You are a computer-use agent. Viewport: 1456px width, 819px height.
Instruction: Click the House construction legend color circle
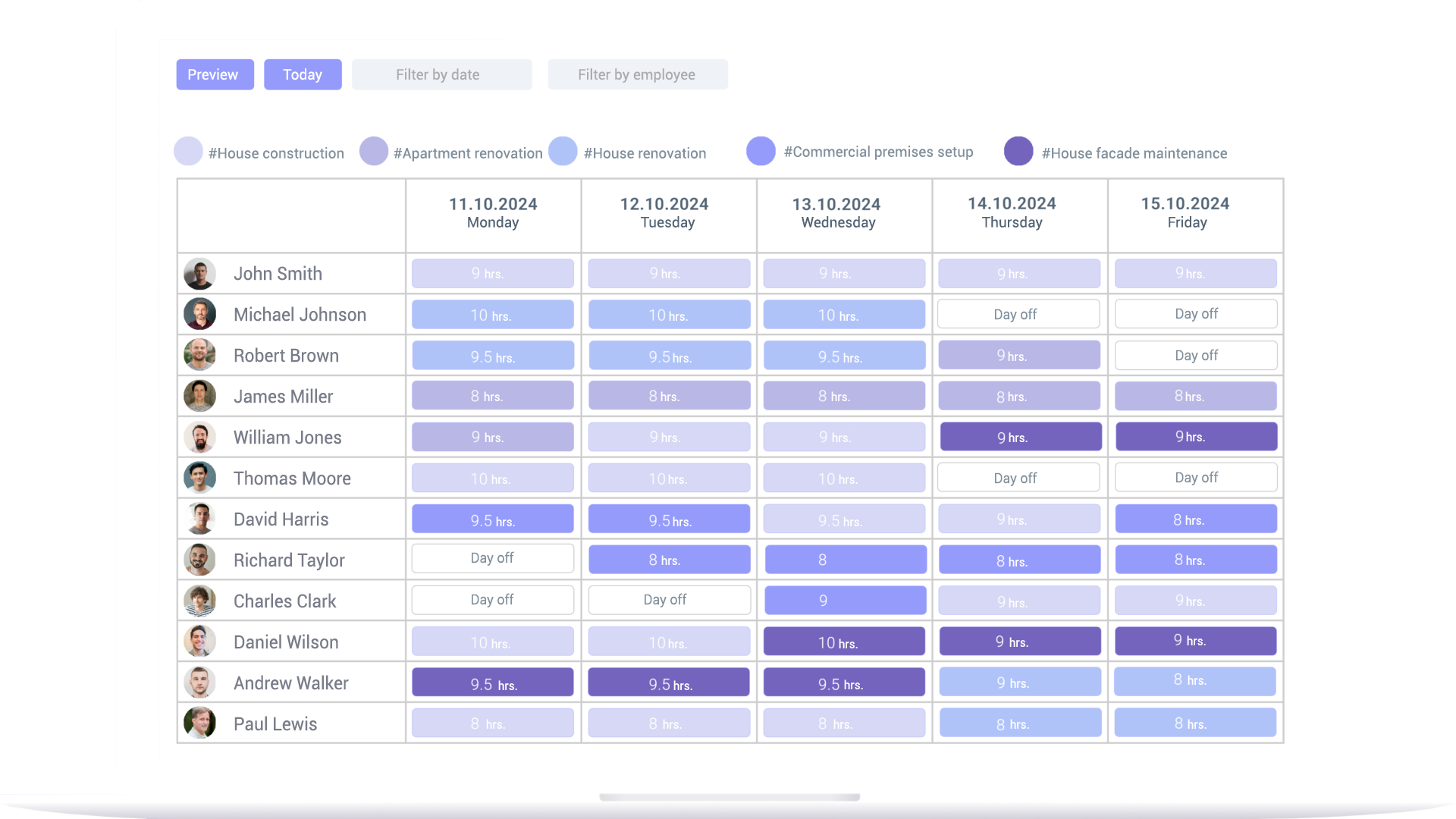click(188, 152)
